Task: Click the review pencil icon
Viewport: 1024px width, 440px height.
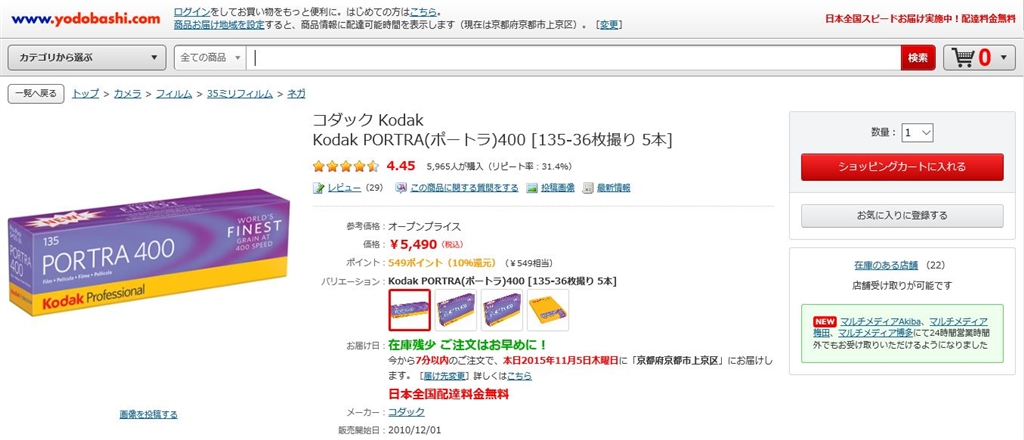Action: tap(319, 188)
